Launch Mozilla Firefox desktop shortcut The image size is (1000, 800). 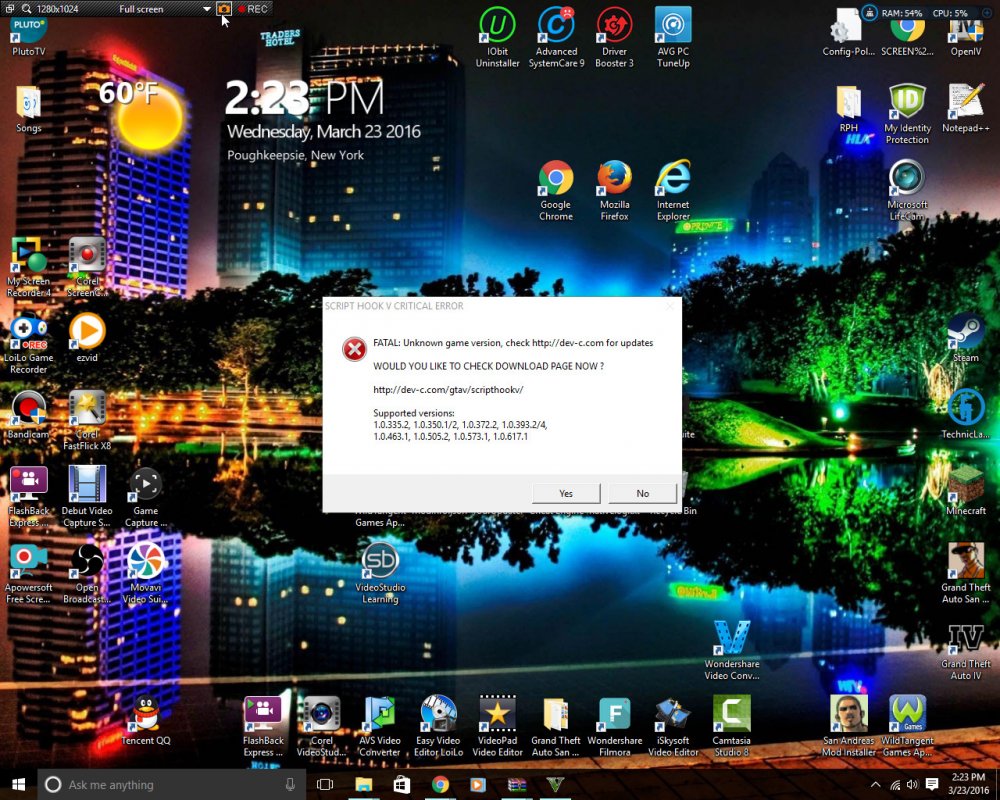(x=614, y=190)
